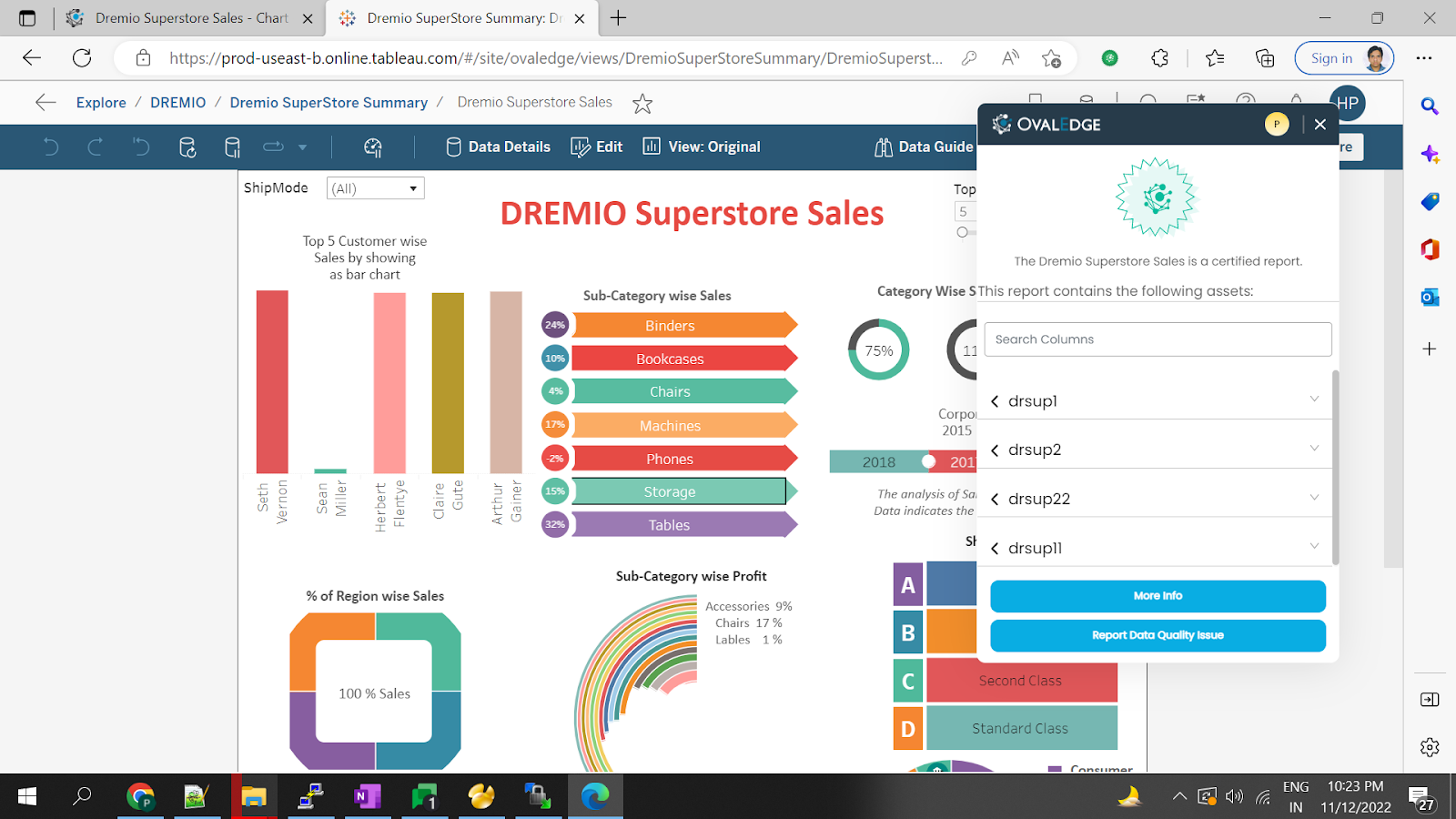
Task: Go back using Tableau breadcrumb arrow
Action: click(x=45, y=102)
